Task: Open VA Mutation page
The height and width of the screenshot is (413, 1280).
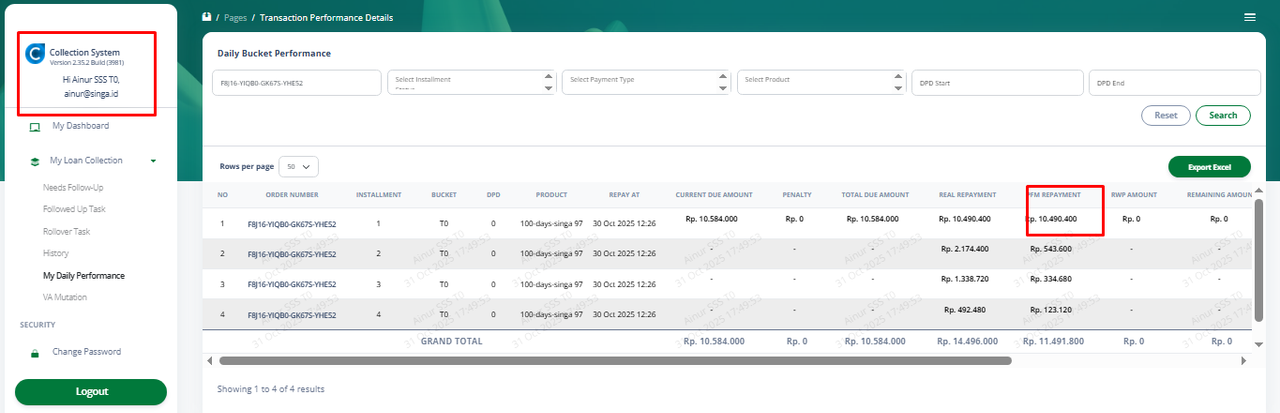Action: (x=65, y=297)
